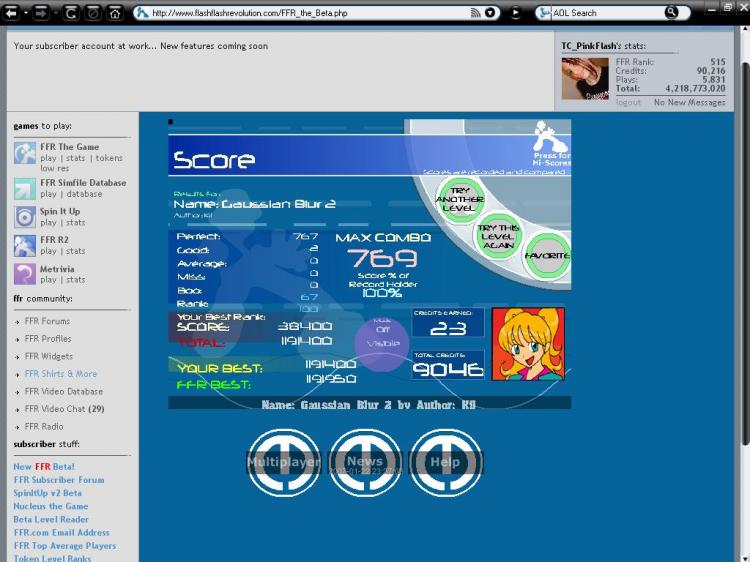The width and height of the screenshot is (750, 562).
Task: Click the Go arrow next to the address bar
Action: click(515, 13)
